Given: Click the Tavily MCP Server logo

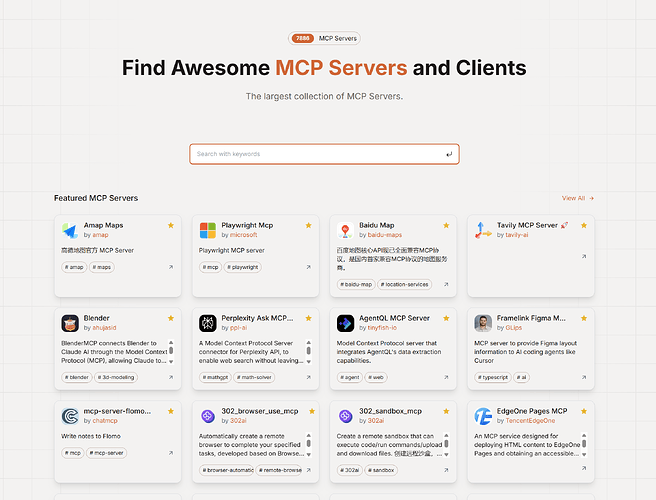Looking at the screenshot, I should [x=483, y=231].
